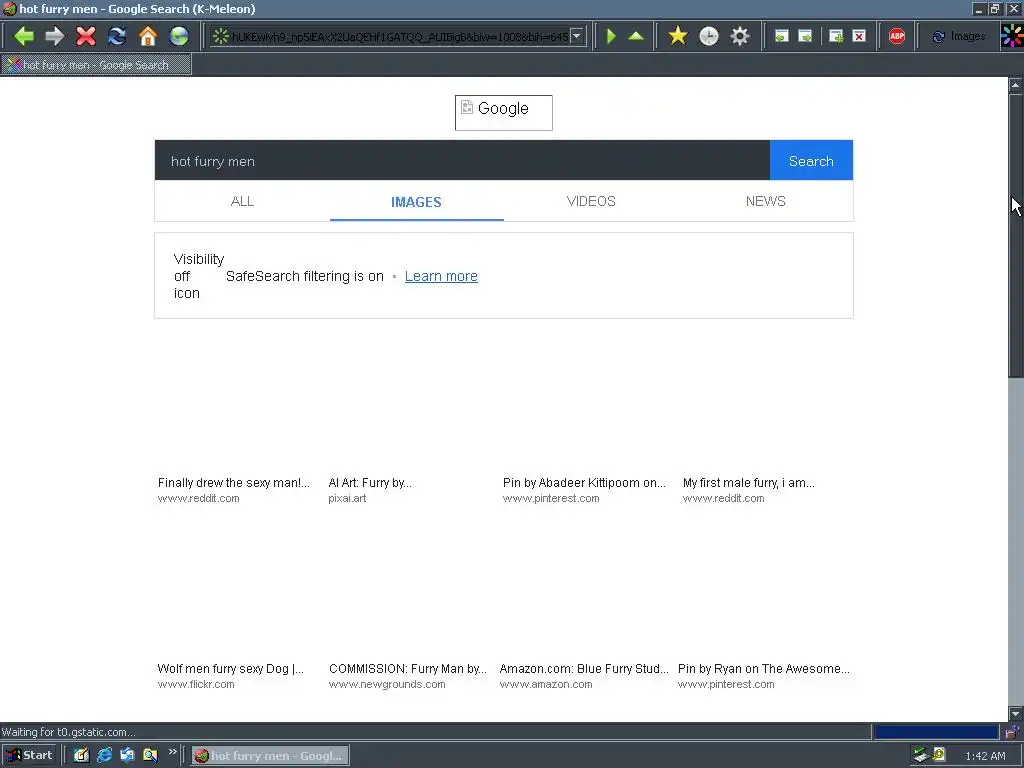
Task: Select the VIDEOS results tab
Action: (x=591, y=201)
